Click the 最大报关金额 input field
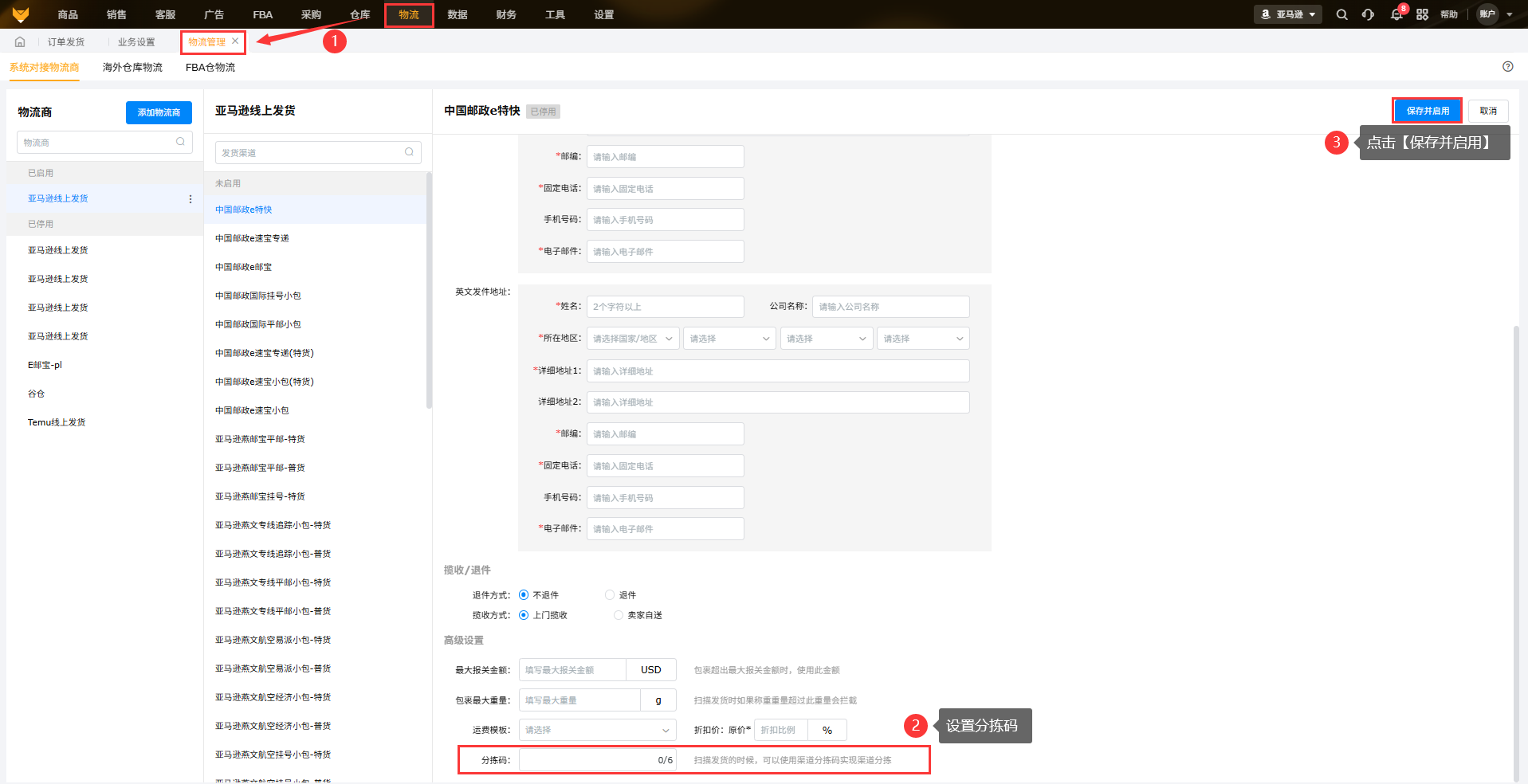 (572, 670)
